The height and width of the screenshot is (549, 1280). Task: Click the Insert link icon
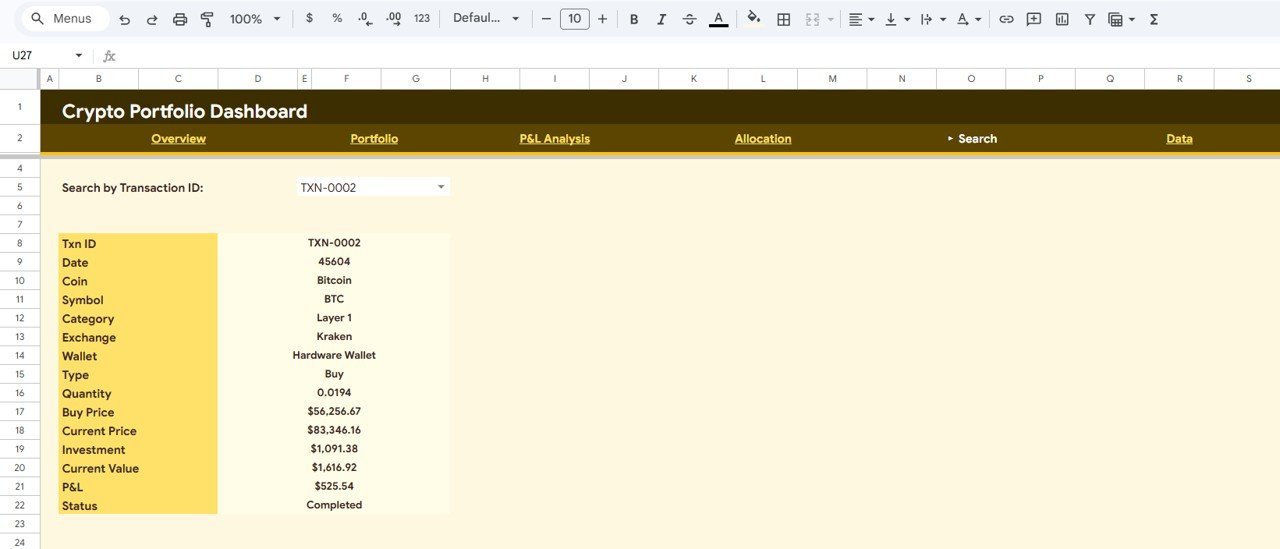(x=1006, y=19)
